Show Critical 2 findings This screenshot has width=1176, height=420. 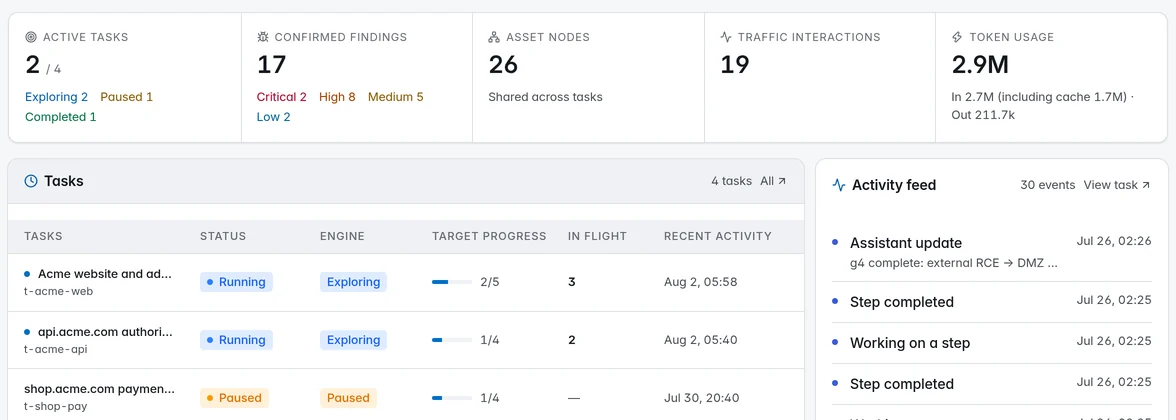point(281,97)
